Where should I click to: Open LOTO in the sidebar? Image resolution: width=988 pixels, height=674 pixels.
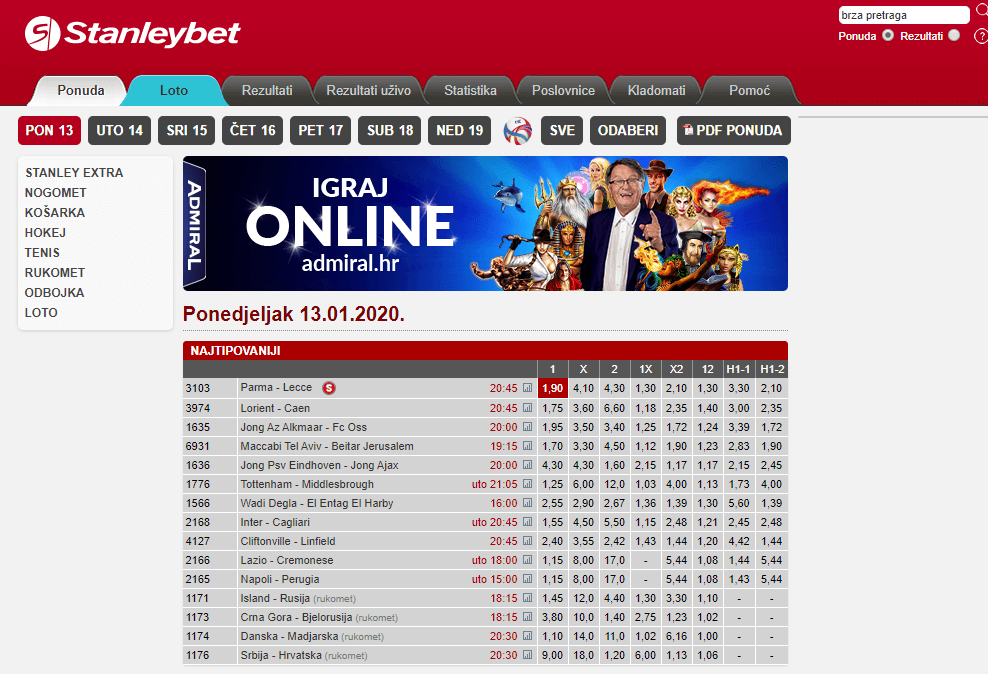coord(41,313)
